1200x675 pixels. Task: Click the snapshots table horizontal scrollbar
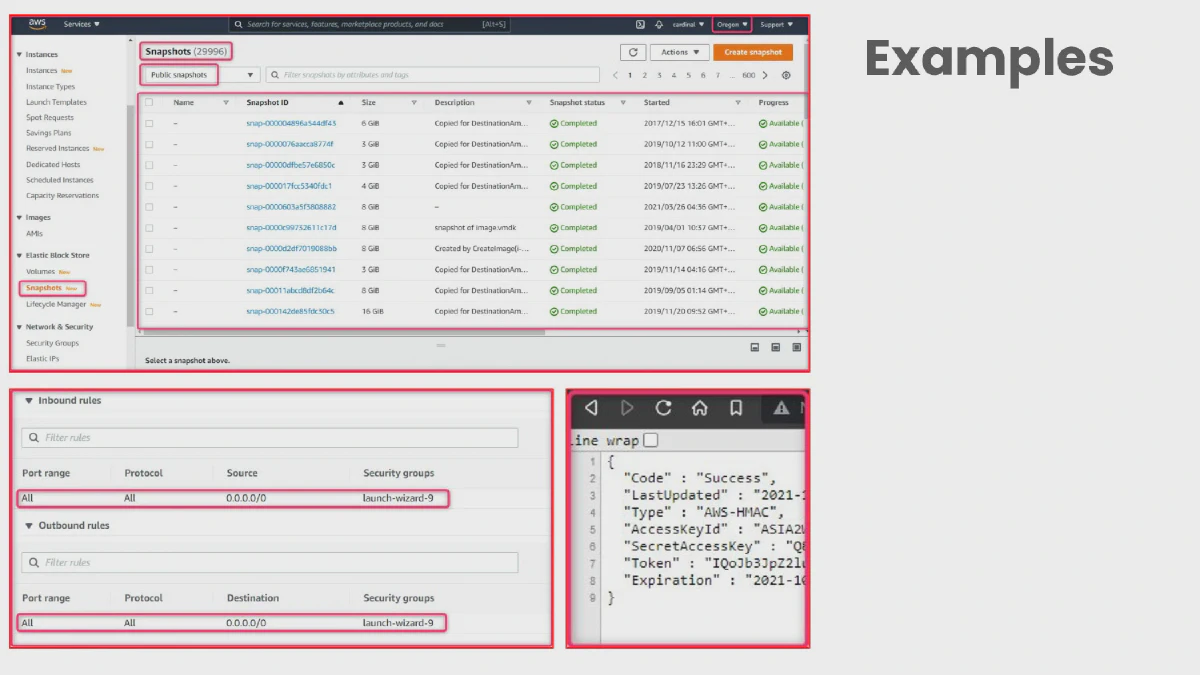[345, 331]
